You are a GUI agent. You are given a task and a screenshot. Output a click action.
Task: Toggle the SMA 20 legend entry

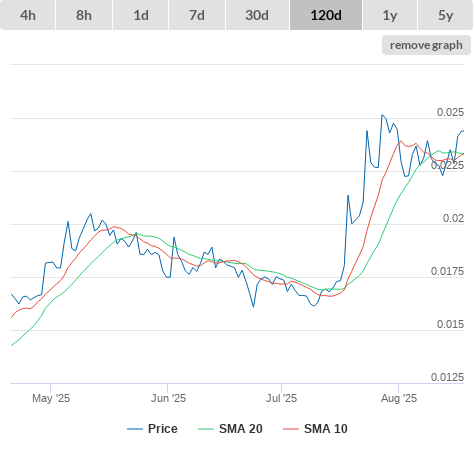(x=230, y=429)
